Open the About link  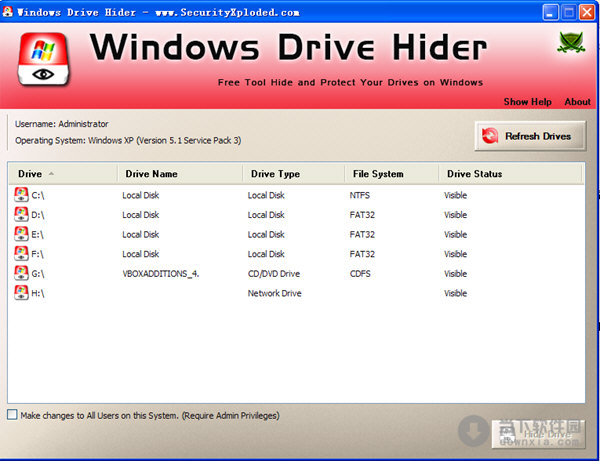click(577, 102)
